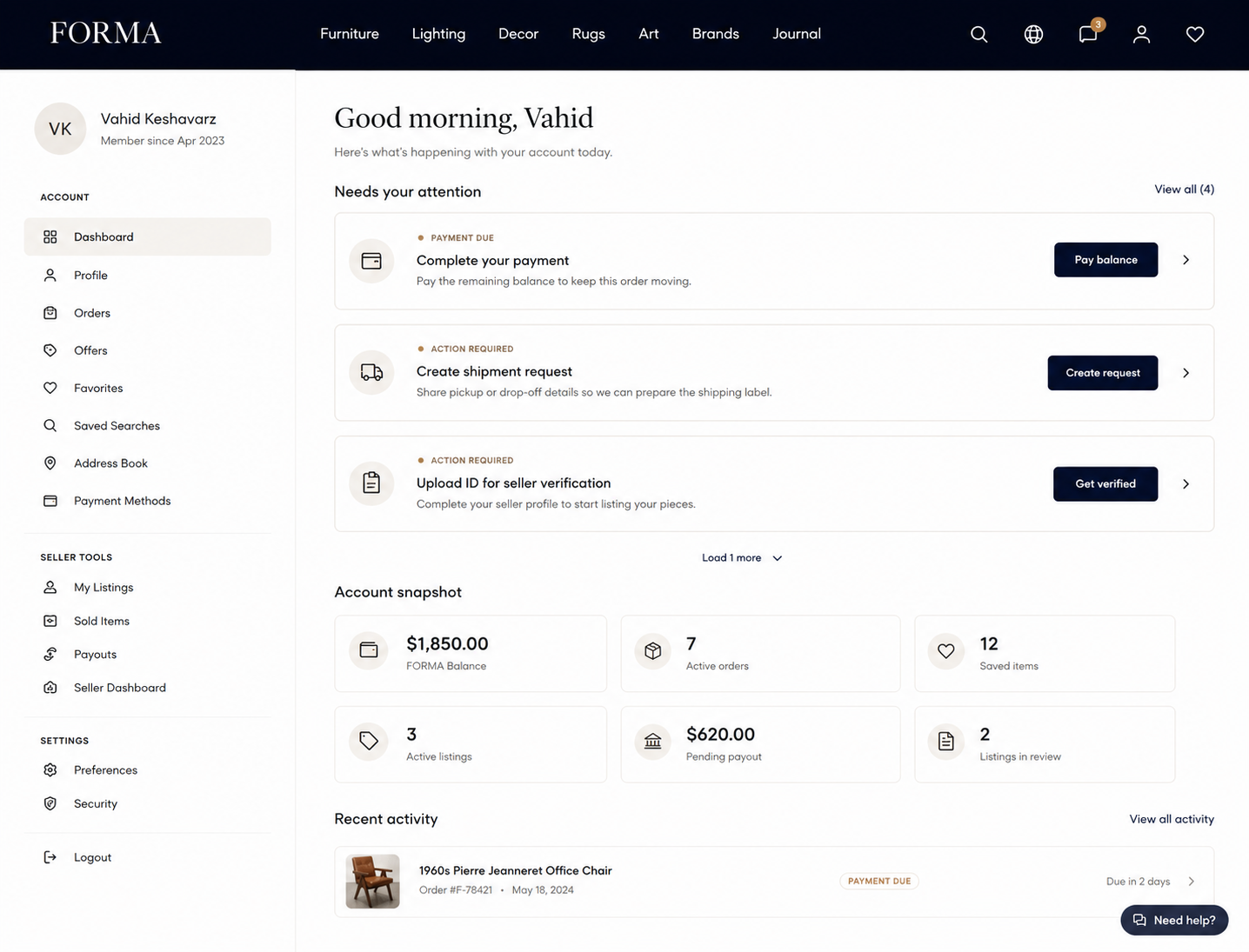Click the gear icon beside Preferences
The image size is (1249, 952).
click(x=50, y=770)
